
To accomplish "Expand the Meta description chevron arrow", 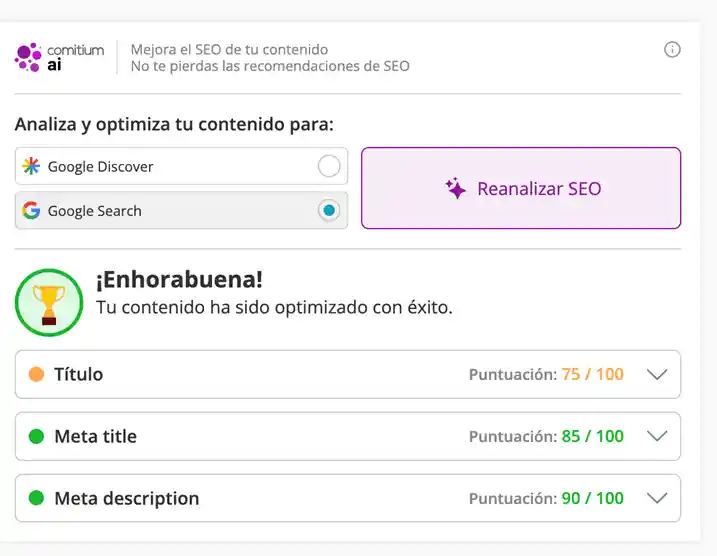I will point(656,498).
